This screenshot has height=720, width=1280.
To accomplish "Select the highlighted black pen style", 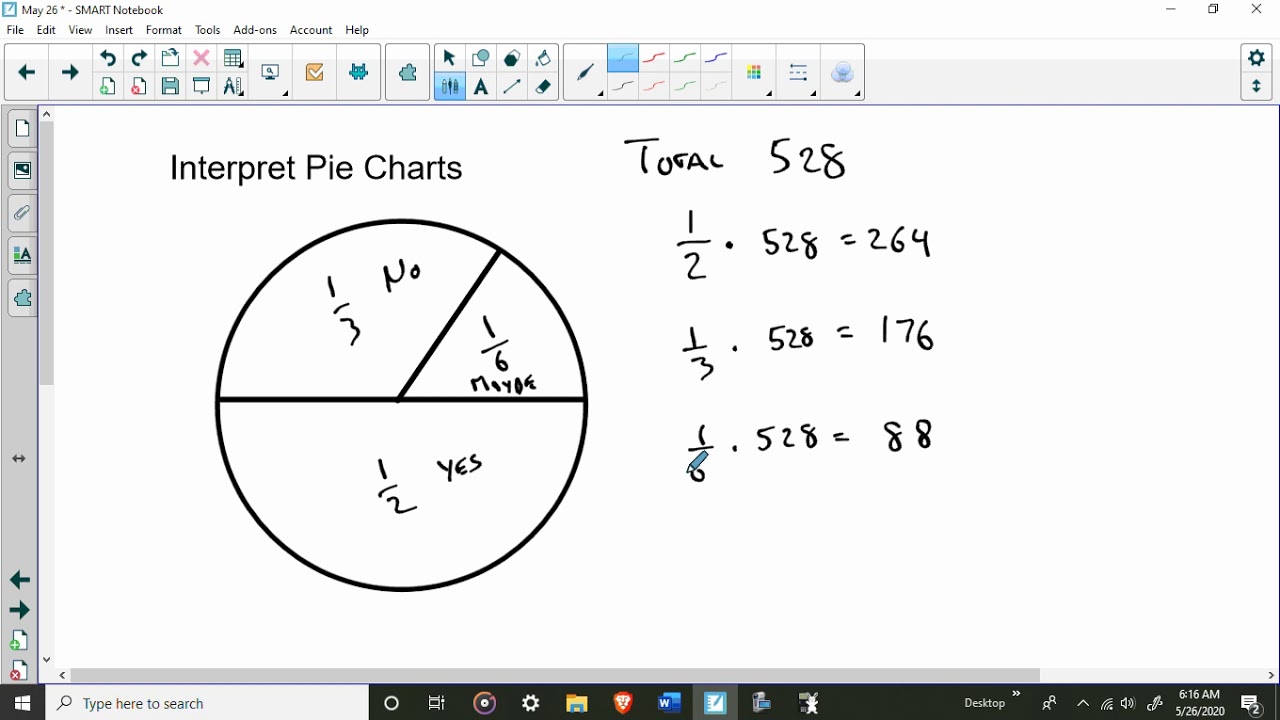I will tap(622, 59).
